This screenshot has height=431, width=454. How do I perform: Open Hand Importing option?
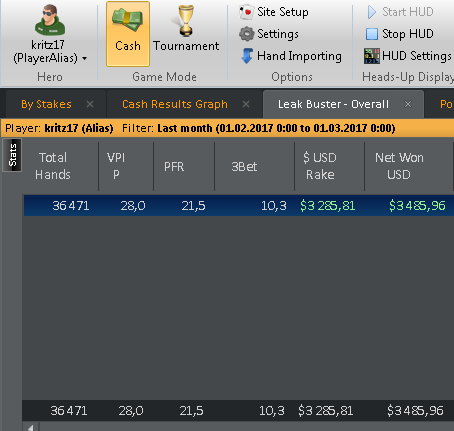click(299, 56)
